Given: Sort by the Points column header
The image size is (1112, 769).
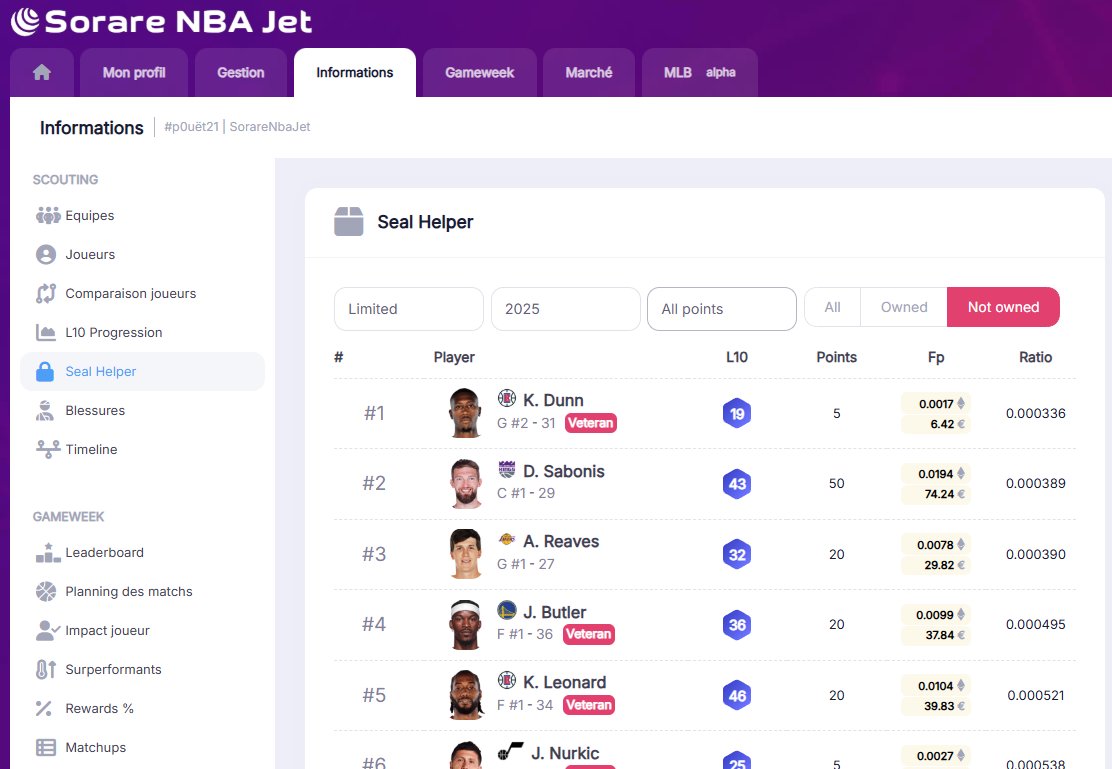Looking at the screenshot, I should (837, 358).
